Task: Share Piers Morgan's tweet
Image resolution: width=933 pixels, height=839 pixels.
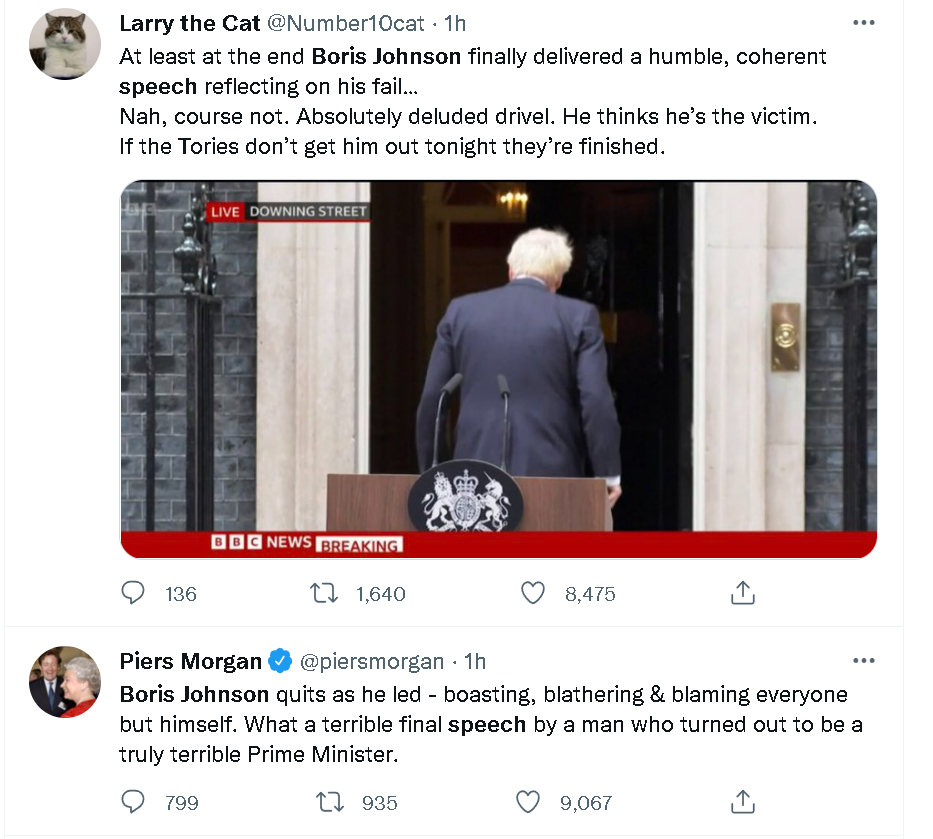Action: [742, 802]
